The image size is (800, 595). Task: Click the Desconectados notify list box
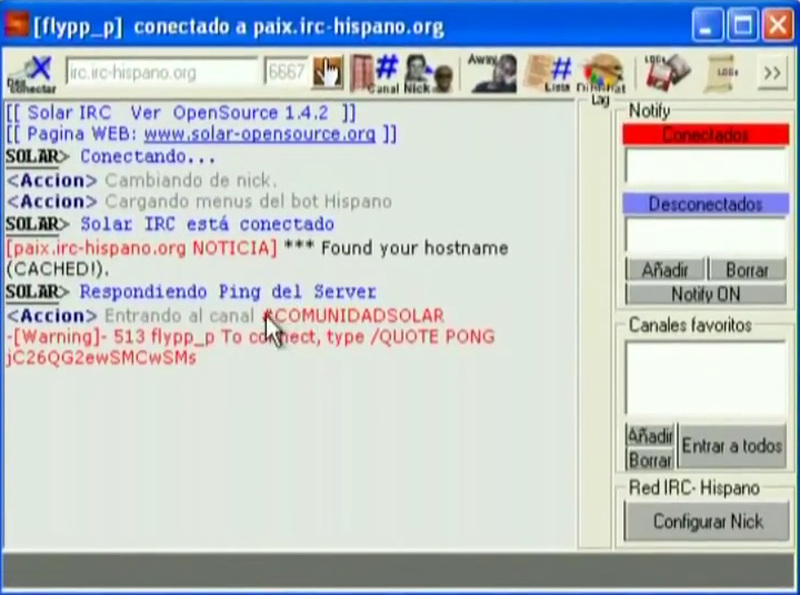point(706,236)
